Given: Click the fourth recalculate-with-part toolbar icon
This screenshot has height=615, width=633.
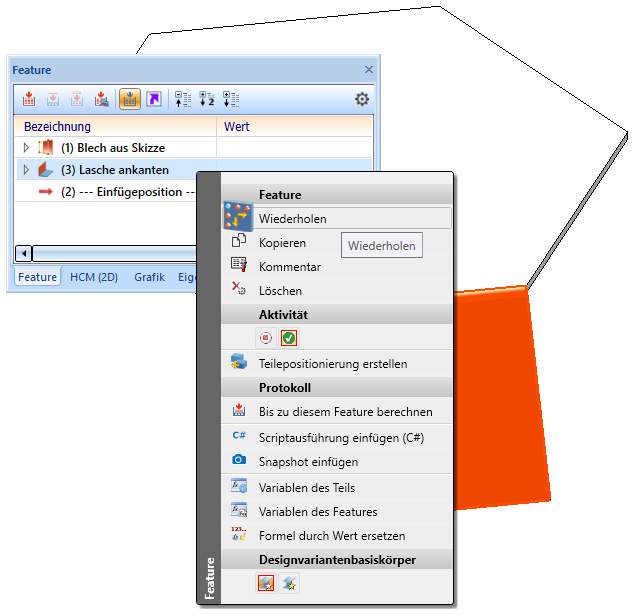Looking at the screenshot, I should (x=101, y=99).
